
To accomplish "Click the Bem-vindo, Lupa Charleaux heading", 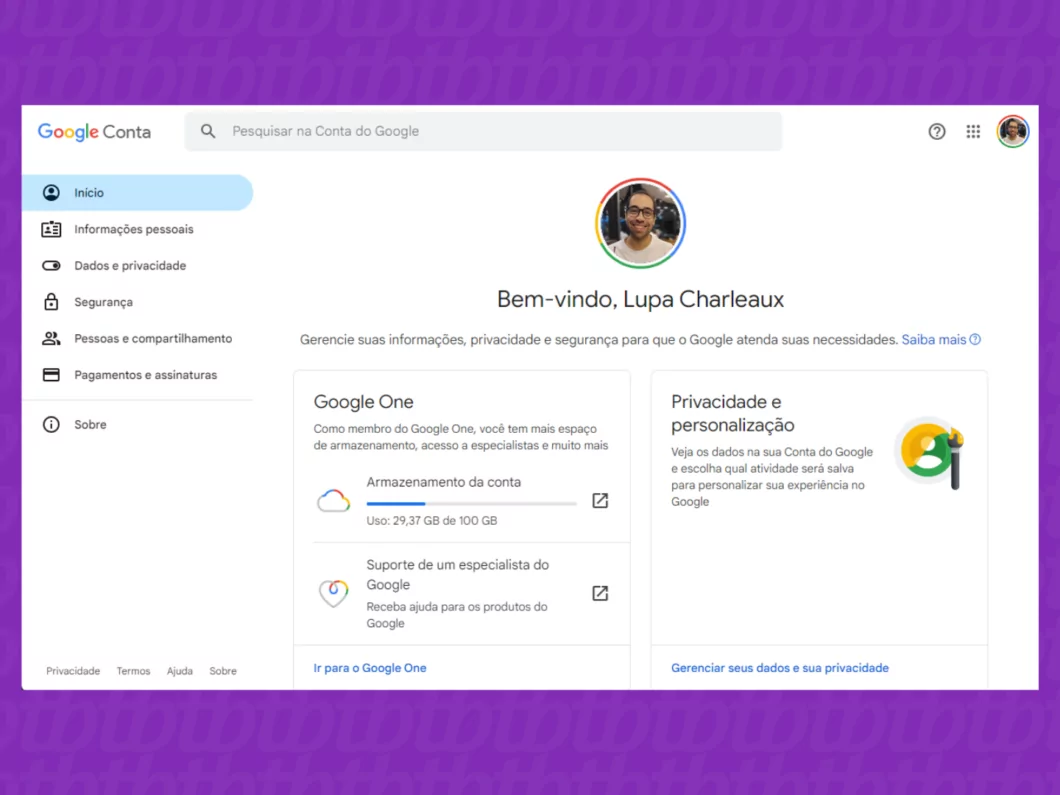I will [x=640, y=299].
